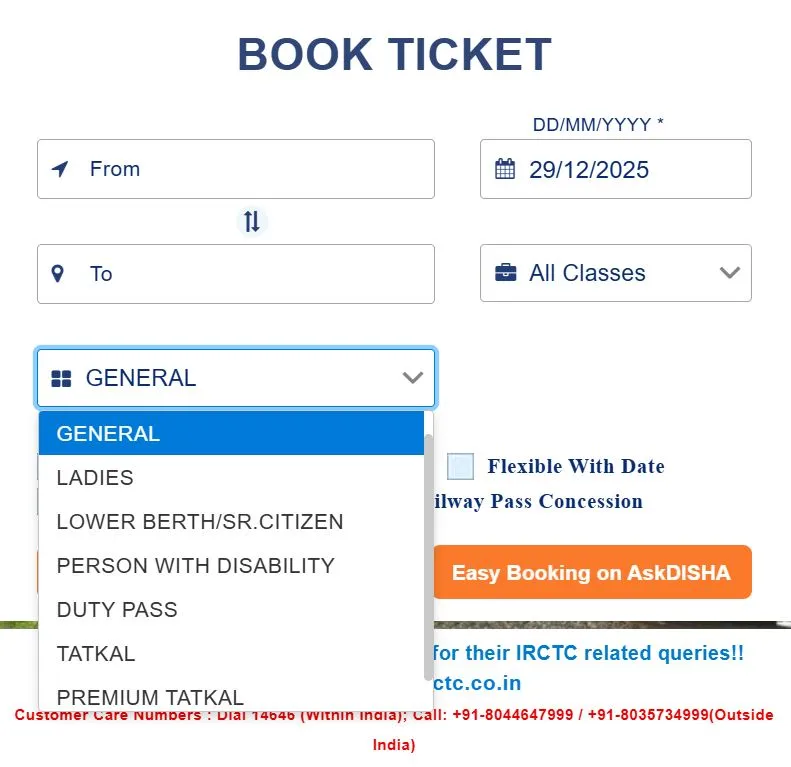
Task: Select PERSON WITH DISABILITY quota
Action: pos(195,566)
